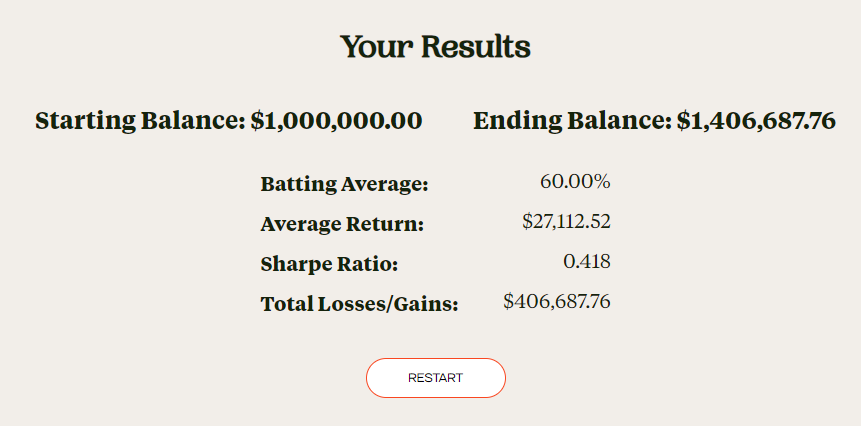Select the $1,000,000.00 starting balance amount
Screen dimensions: 861x426
click(336, 121)
